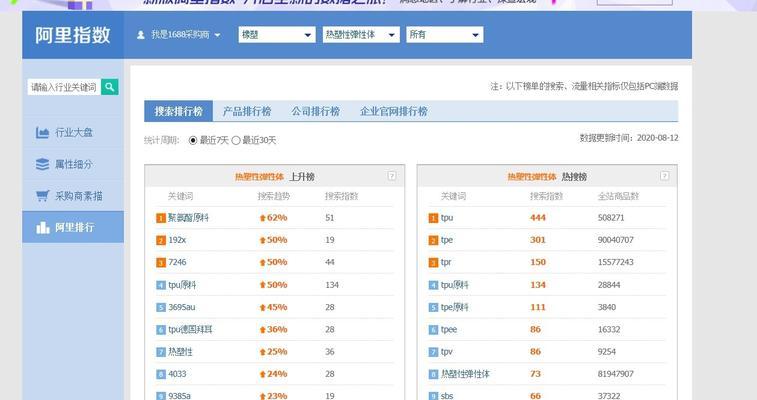Viewport: 757px width, 400px height.
Task: Click keyword 热塑性弹性体 in 热搜榜 row 8
Action: click(465, 374)
